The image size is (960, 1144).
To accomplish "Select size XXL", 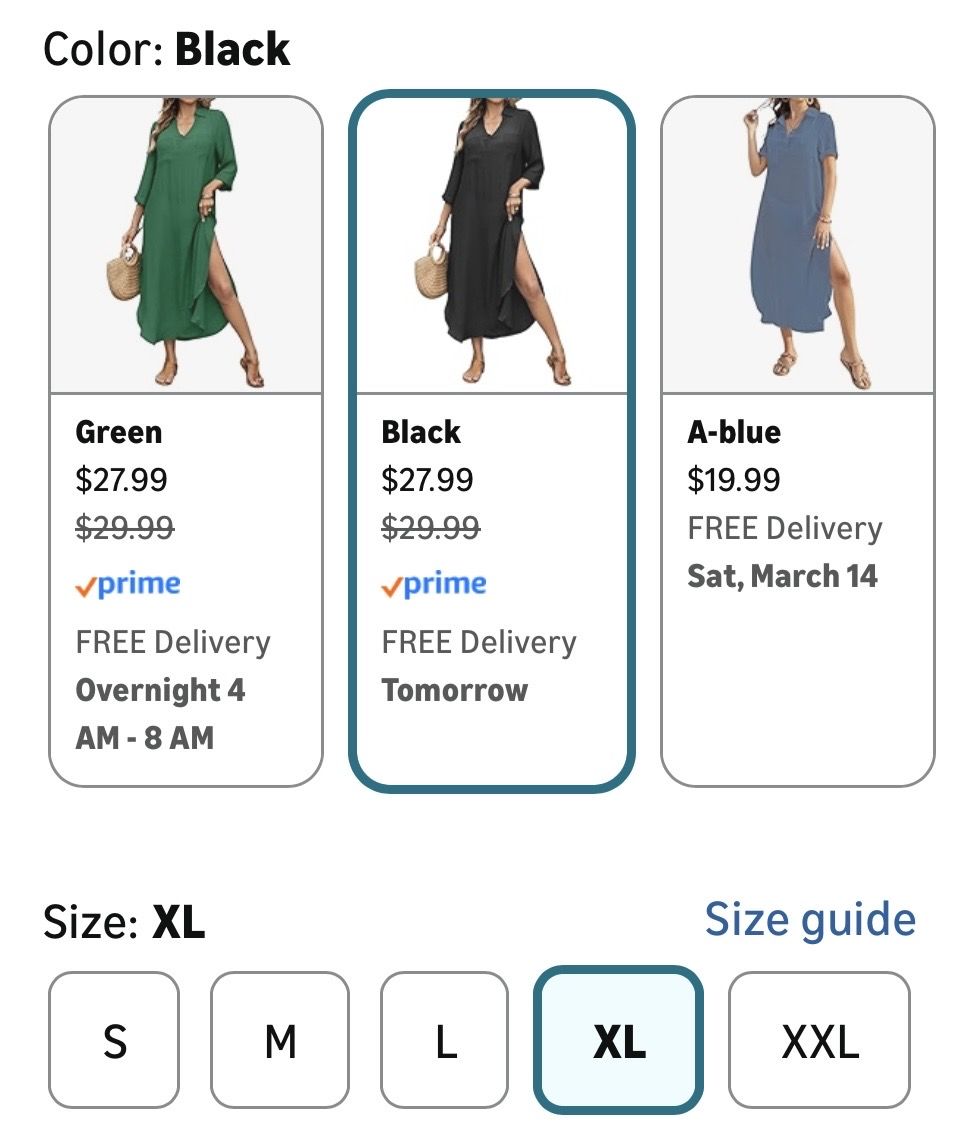I will point(819,1040).
